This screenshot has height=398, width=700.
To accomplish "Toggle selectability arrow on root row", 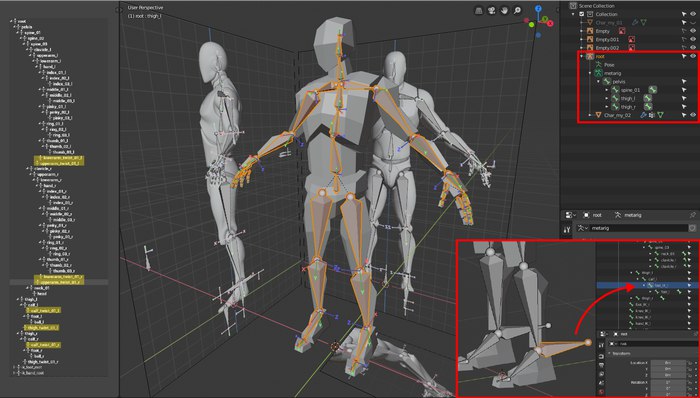I will pyautogui.click(x=683, y=57).
